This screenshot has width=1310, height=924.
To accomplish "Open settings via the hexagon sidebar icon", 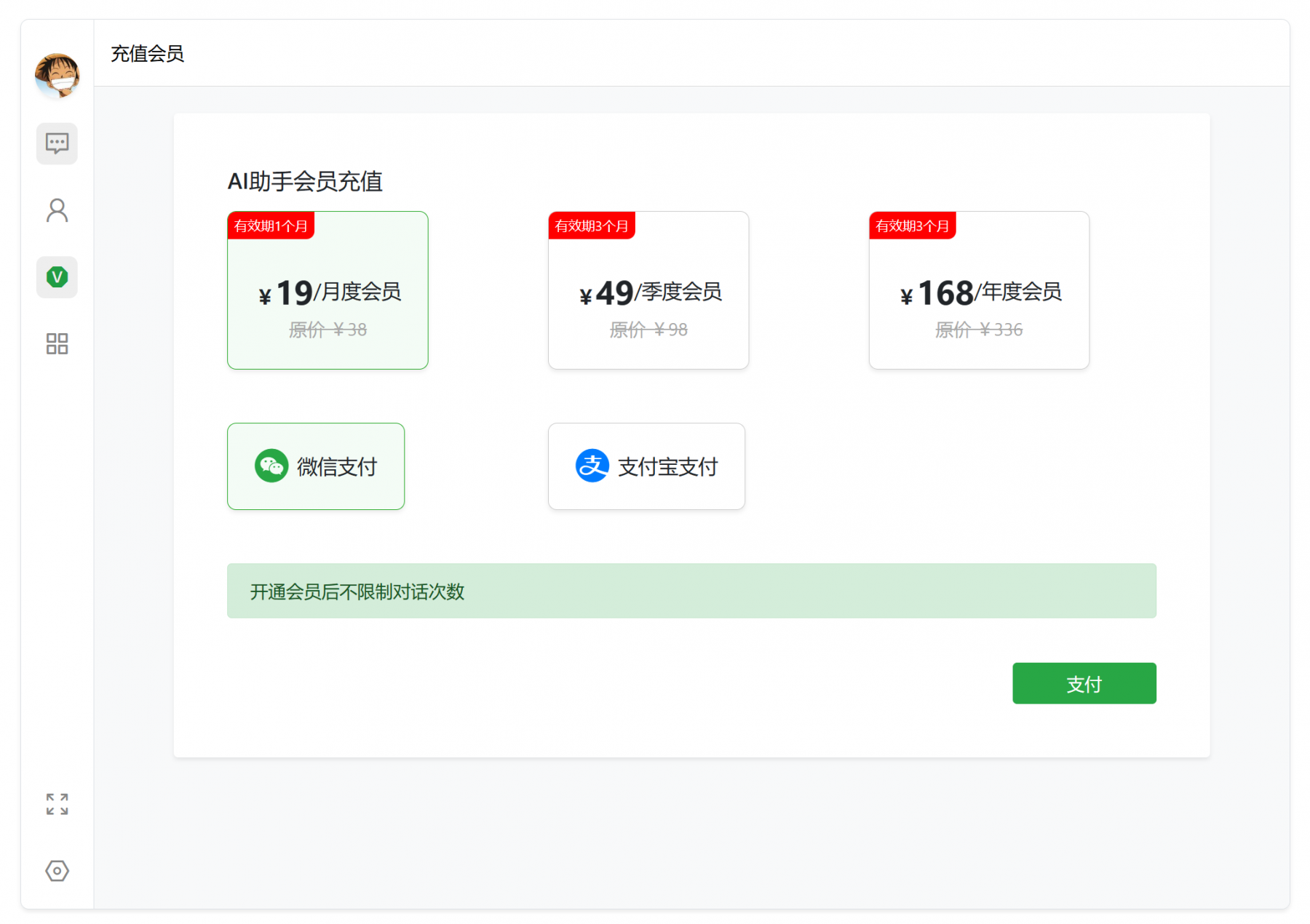I will (x=57, y=871).
